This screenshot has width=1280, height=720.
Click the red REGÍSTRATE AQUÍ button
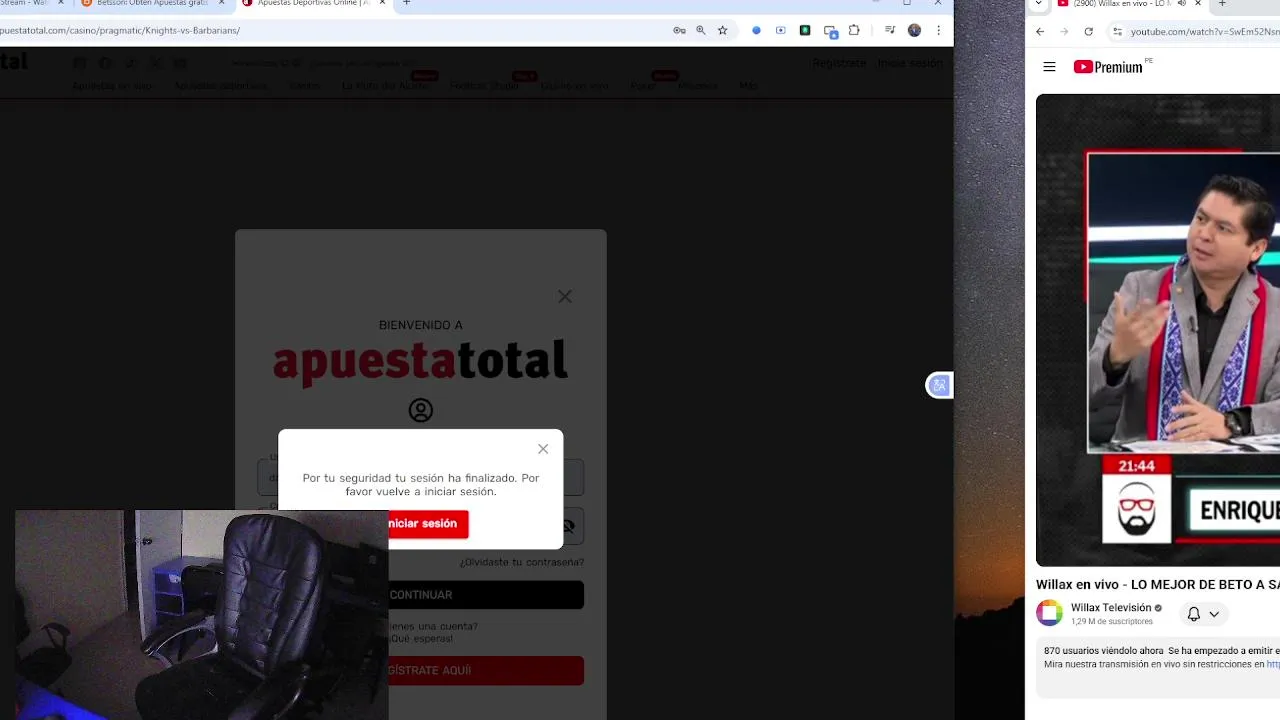coord(486,670)
